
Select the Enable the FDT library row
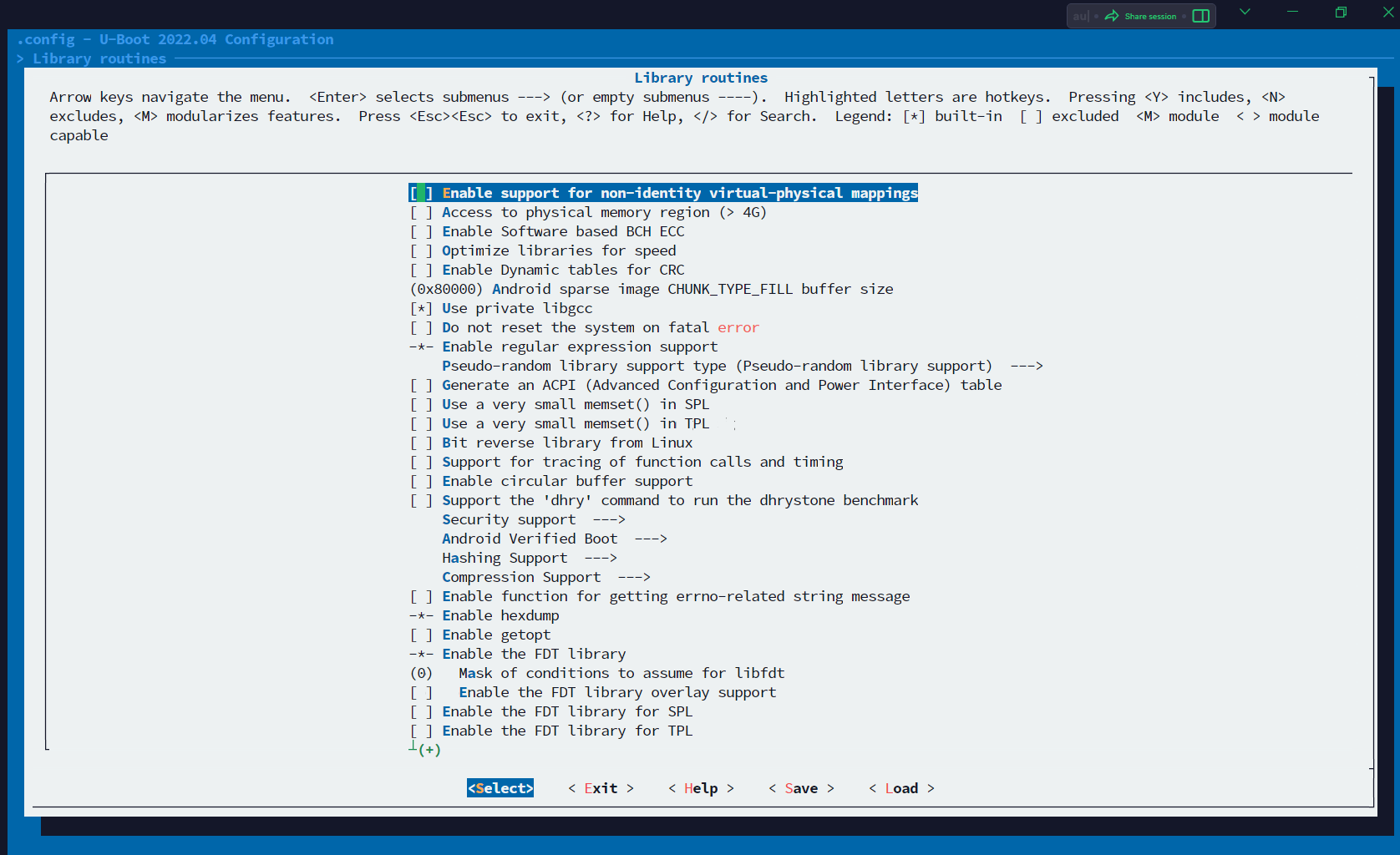pyautogui.click(x=518, y=654)
